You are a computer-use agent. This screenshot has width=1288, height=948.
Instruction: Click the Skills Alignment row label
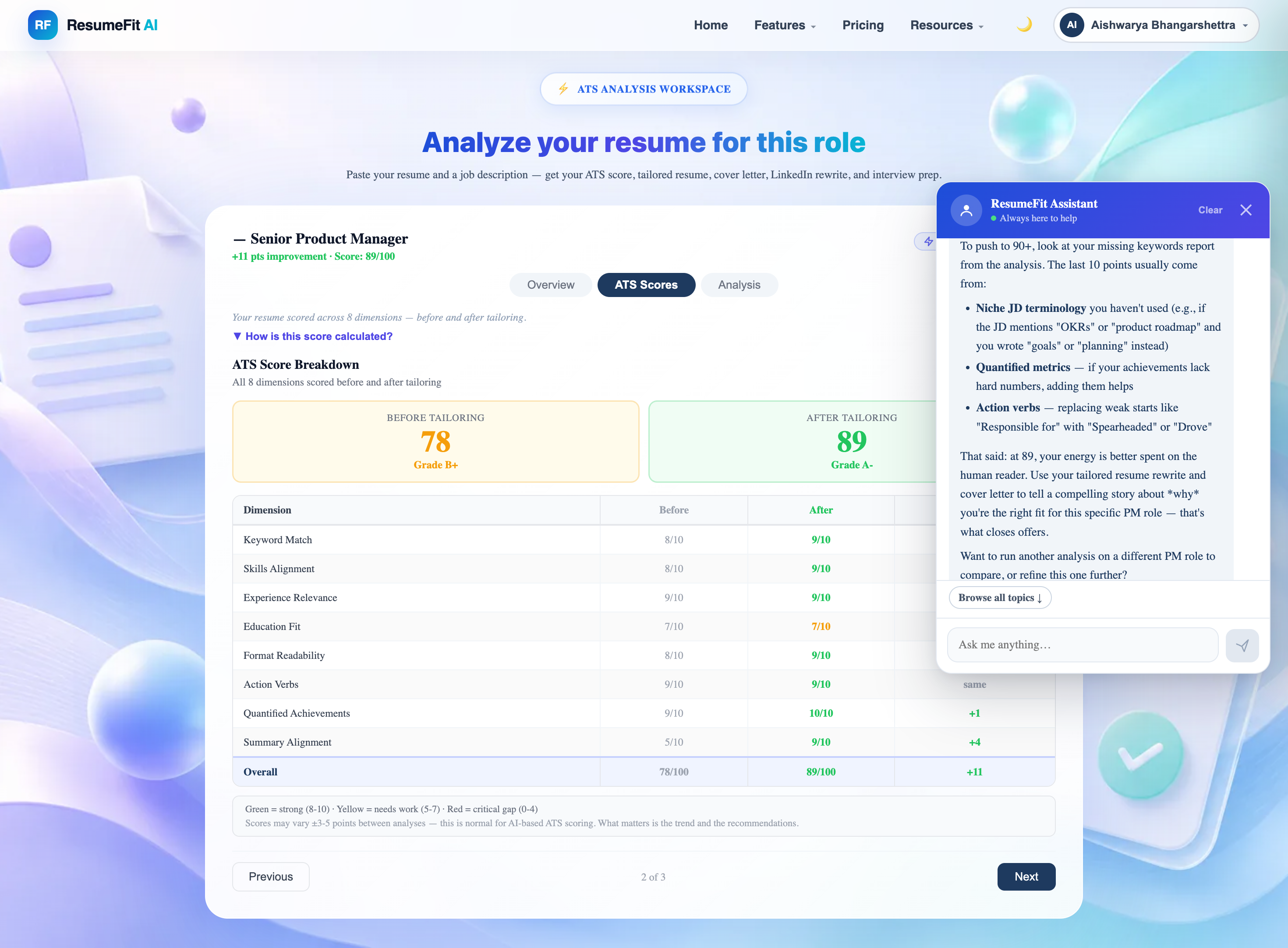pyautogui.click(x=279, y=569)
